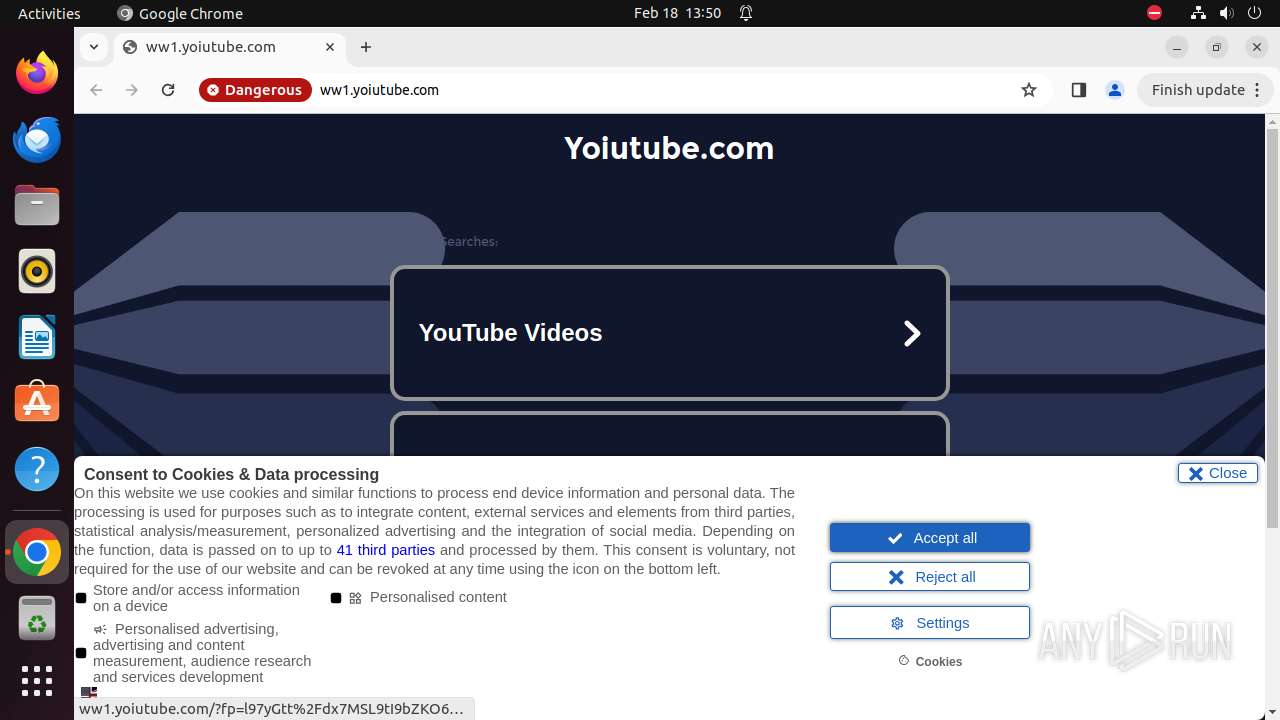Open YouTube Videos chevron arrow
1280x720 pixels.
point(911,333)
